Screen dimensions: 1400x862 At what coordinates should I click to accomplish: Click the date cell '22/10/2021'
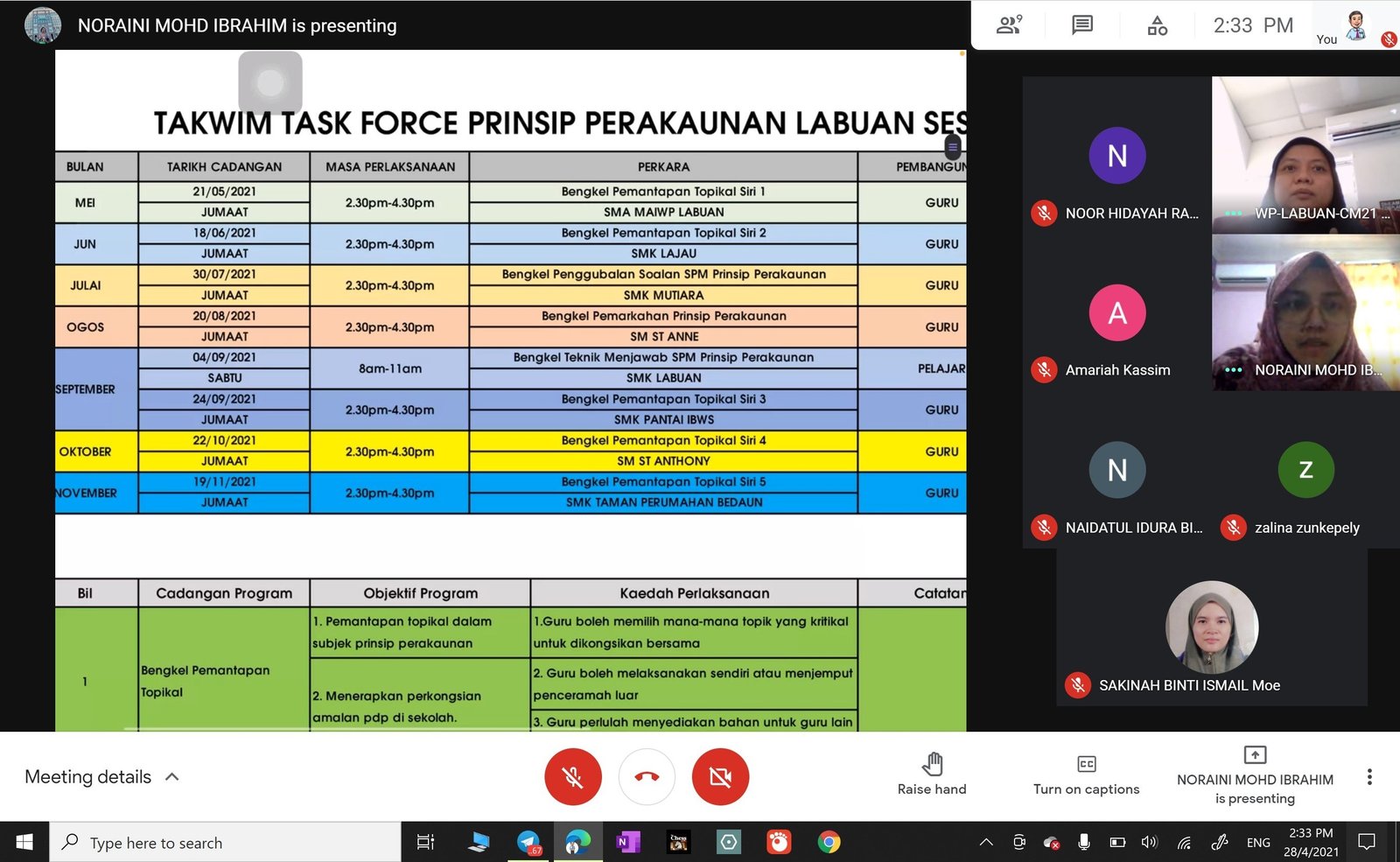(x=224, y=440)
